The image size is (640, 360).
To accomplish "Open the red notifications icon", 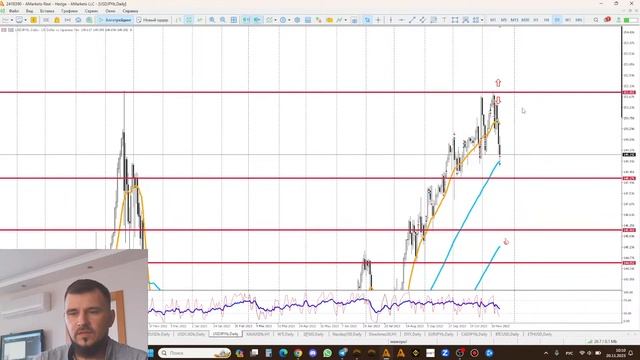I will [607, 20].
